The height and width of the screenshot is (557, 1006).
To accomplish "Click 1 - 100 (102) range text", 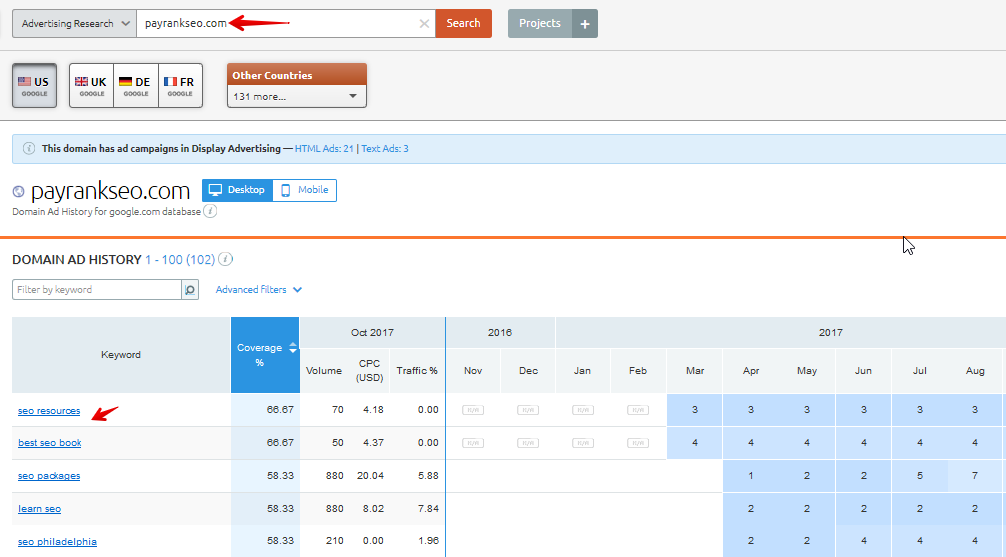I will tap(180, 260).
